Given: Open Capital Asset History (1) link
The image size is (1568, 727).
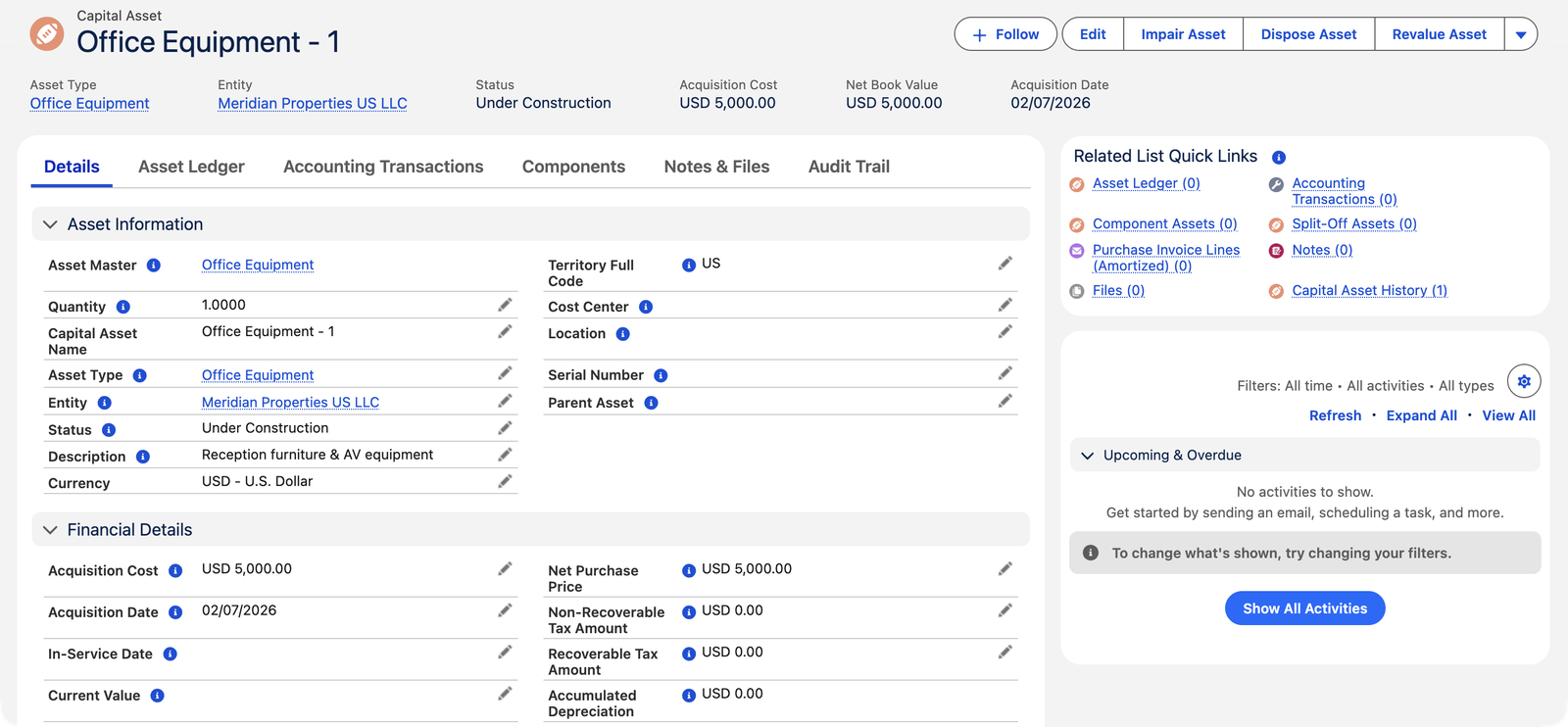Looking at the screenshot, I should [x=1369, y=290].
